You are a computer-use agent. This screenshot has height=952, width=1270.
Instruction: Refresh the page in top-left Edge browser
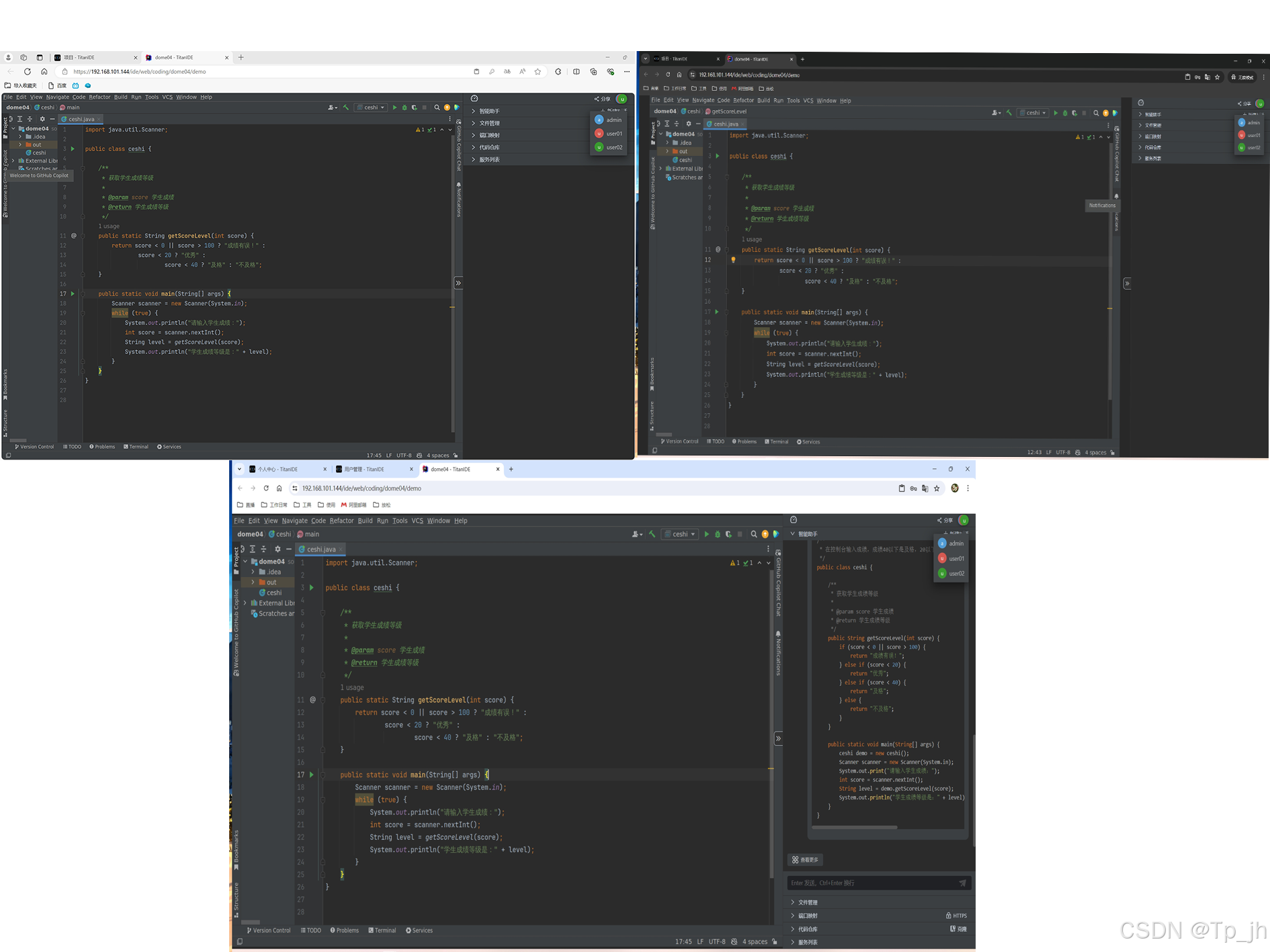(x=27, y=71)
